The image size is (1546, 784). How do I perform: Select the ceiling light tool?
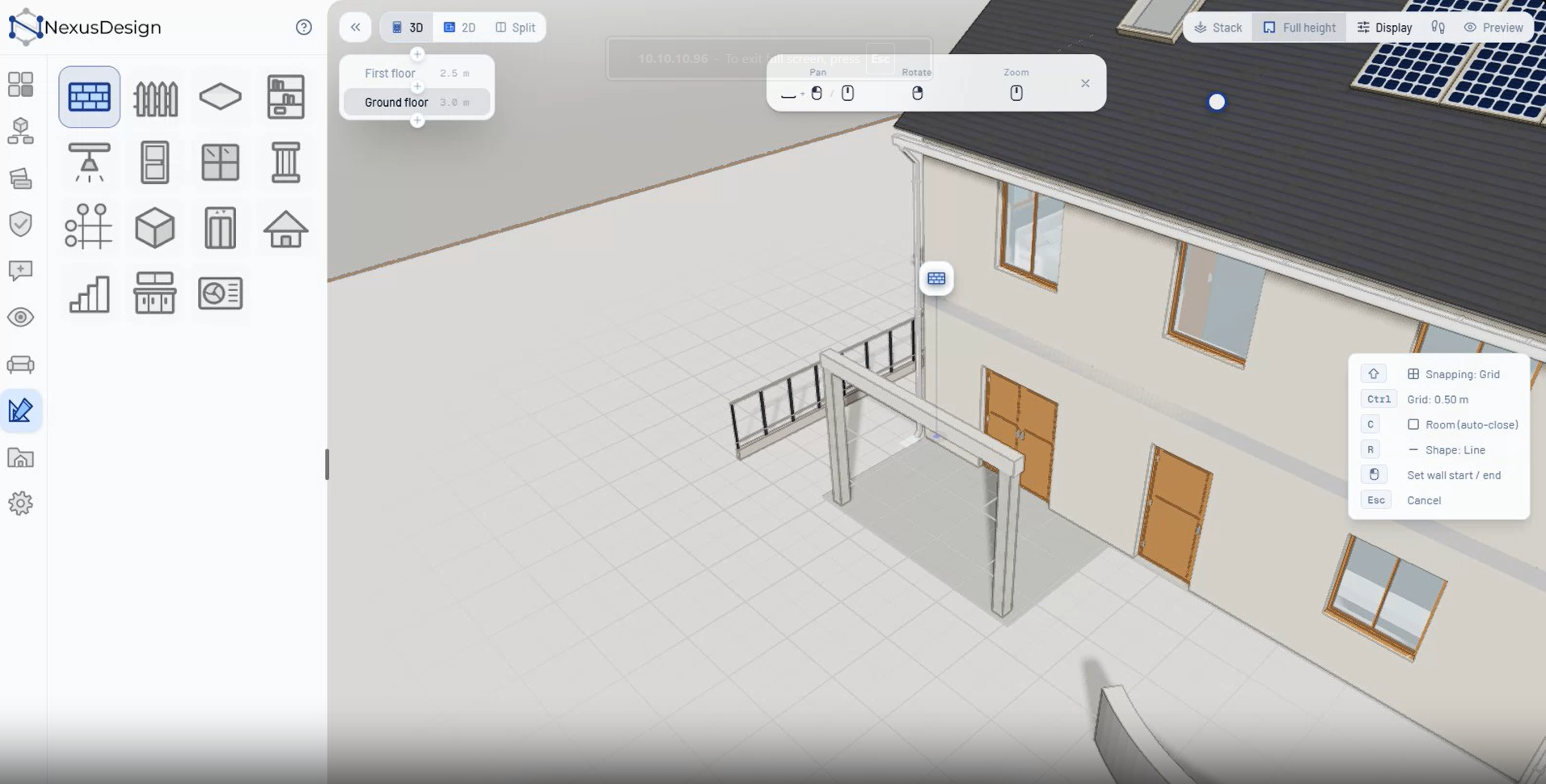tap(89, 162)
